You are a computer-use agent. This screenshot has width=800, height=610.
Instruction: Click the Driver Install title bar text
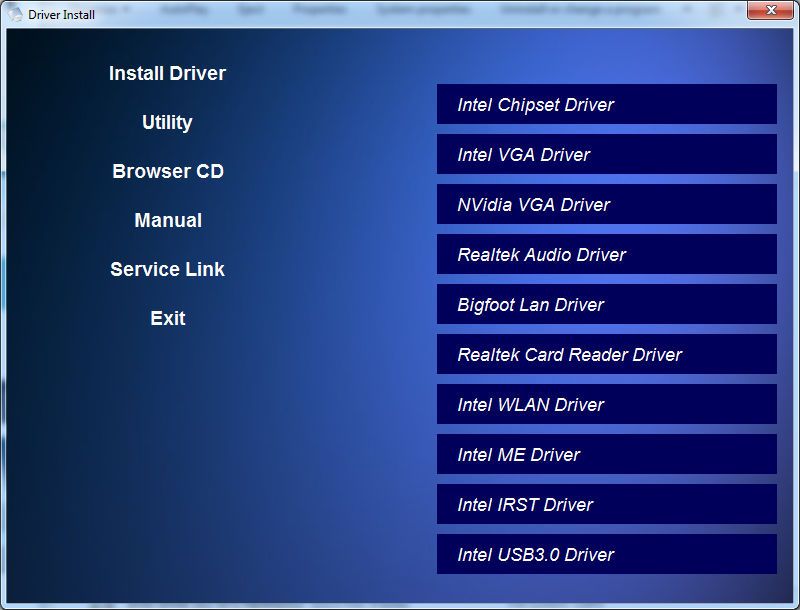62,15
